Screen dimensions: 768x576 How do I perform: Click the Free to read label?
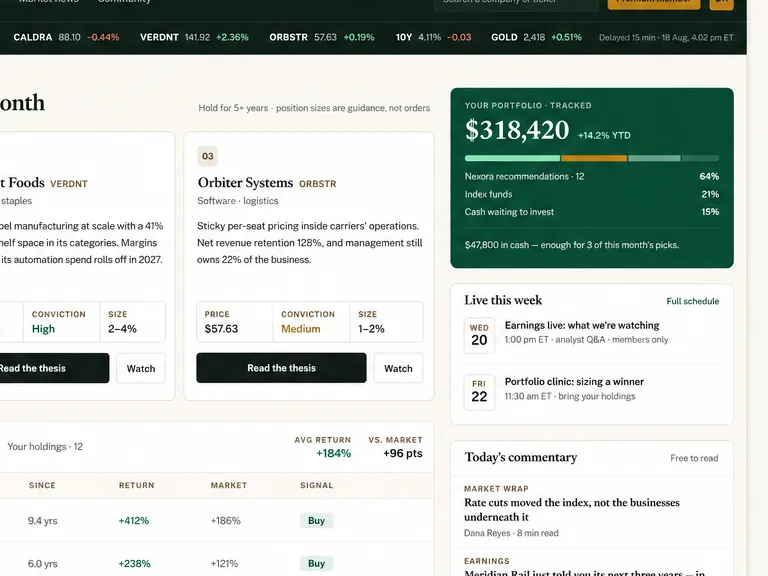(x=694, y=458)
